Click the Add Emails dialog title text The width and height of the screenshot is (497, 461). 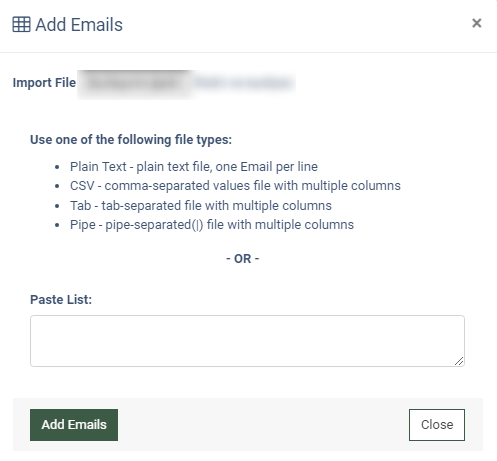[79, 25]
